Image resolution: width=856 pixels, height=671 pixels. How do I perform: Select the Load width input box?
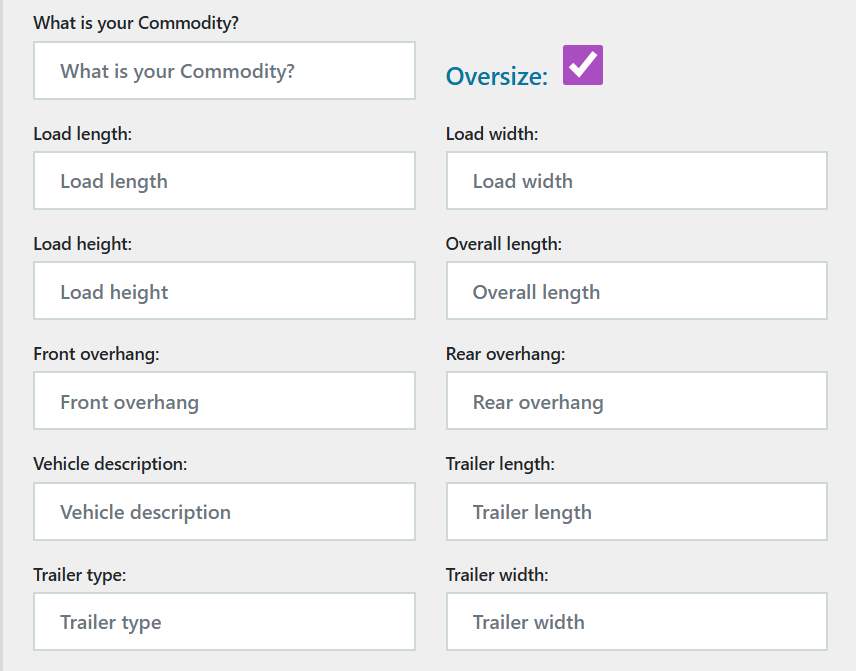pos(636,181)
